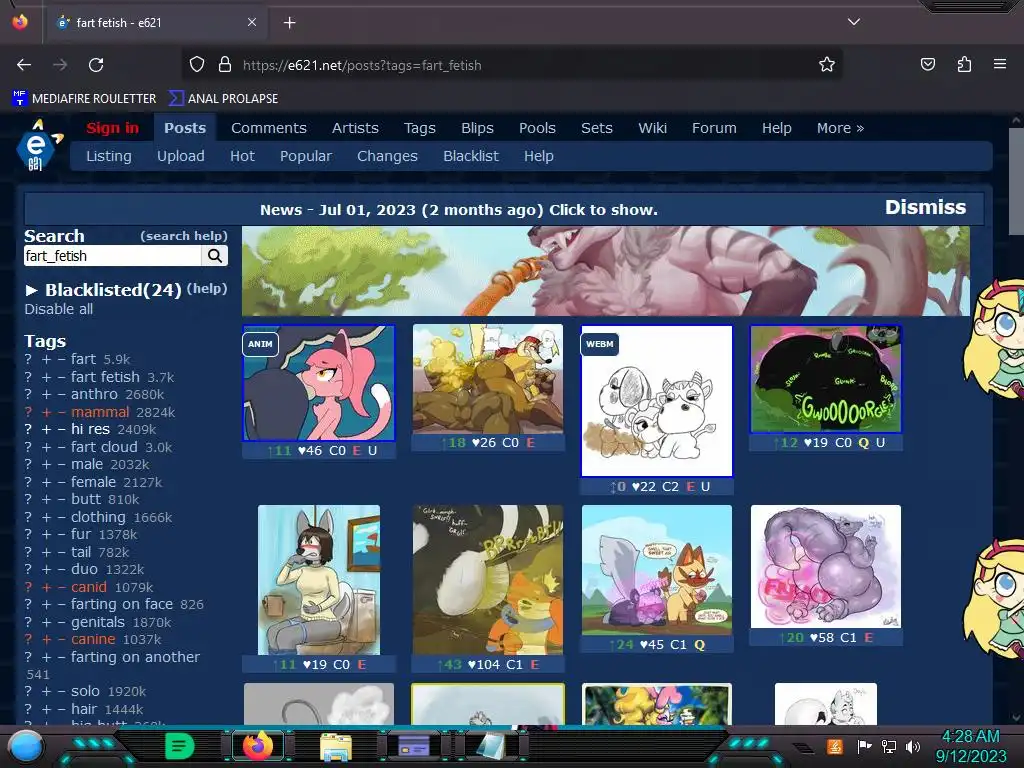Open the tracking protection shield icon
1024x768 pixels.
(197, 65)
